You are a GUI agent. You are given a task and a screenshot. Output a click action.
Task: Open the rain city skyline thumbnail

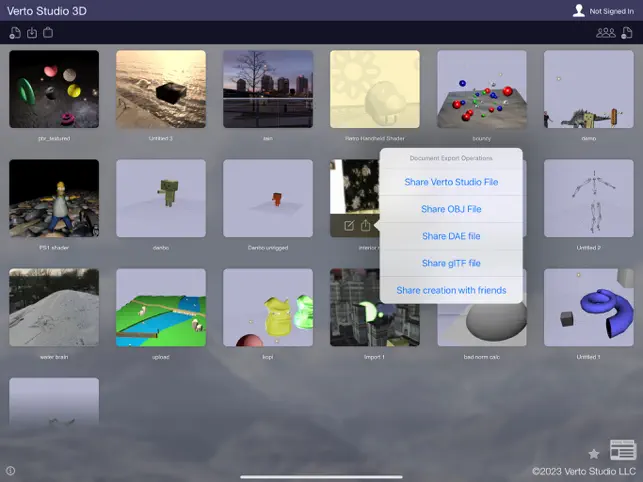point(268,89)
